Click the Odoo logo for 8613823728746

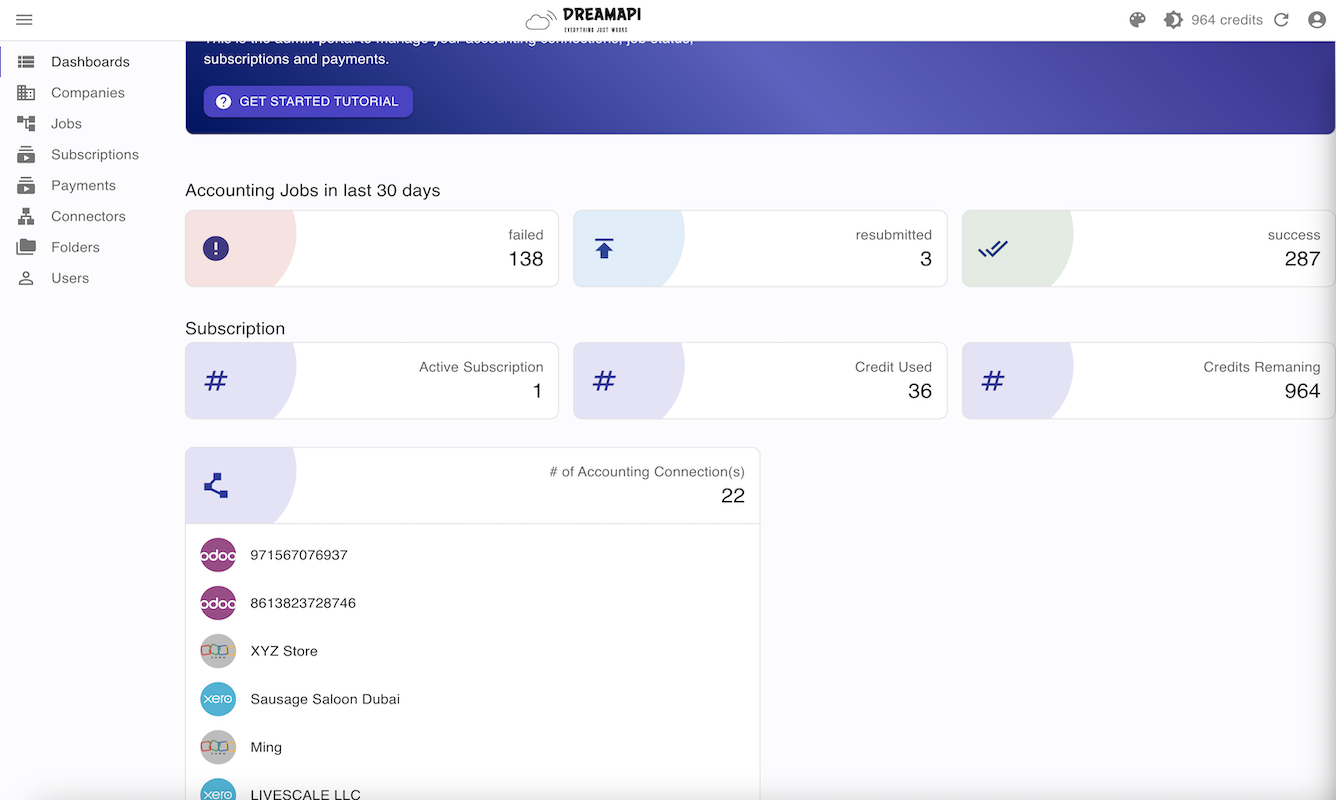tap(218, 603)
